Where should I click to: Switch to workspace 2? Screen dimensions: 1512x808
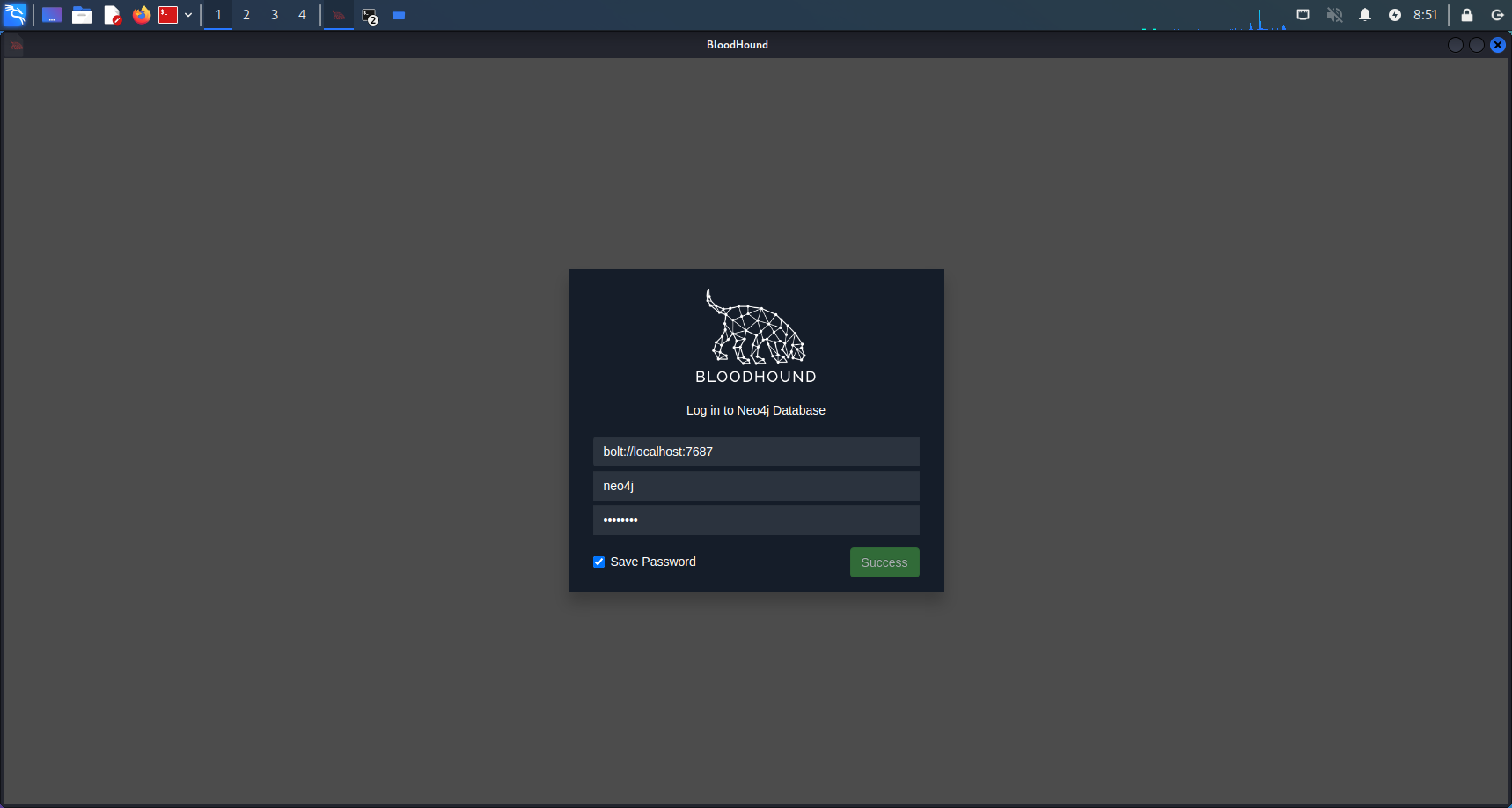pyautogui.click(x=246, y=15)
